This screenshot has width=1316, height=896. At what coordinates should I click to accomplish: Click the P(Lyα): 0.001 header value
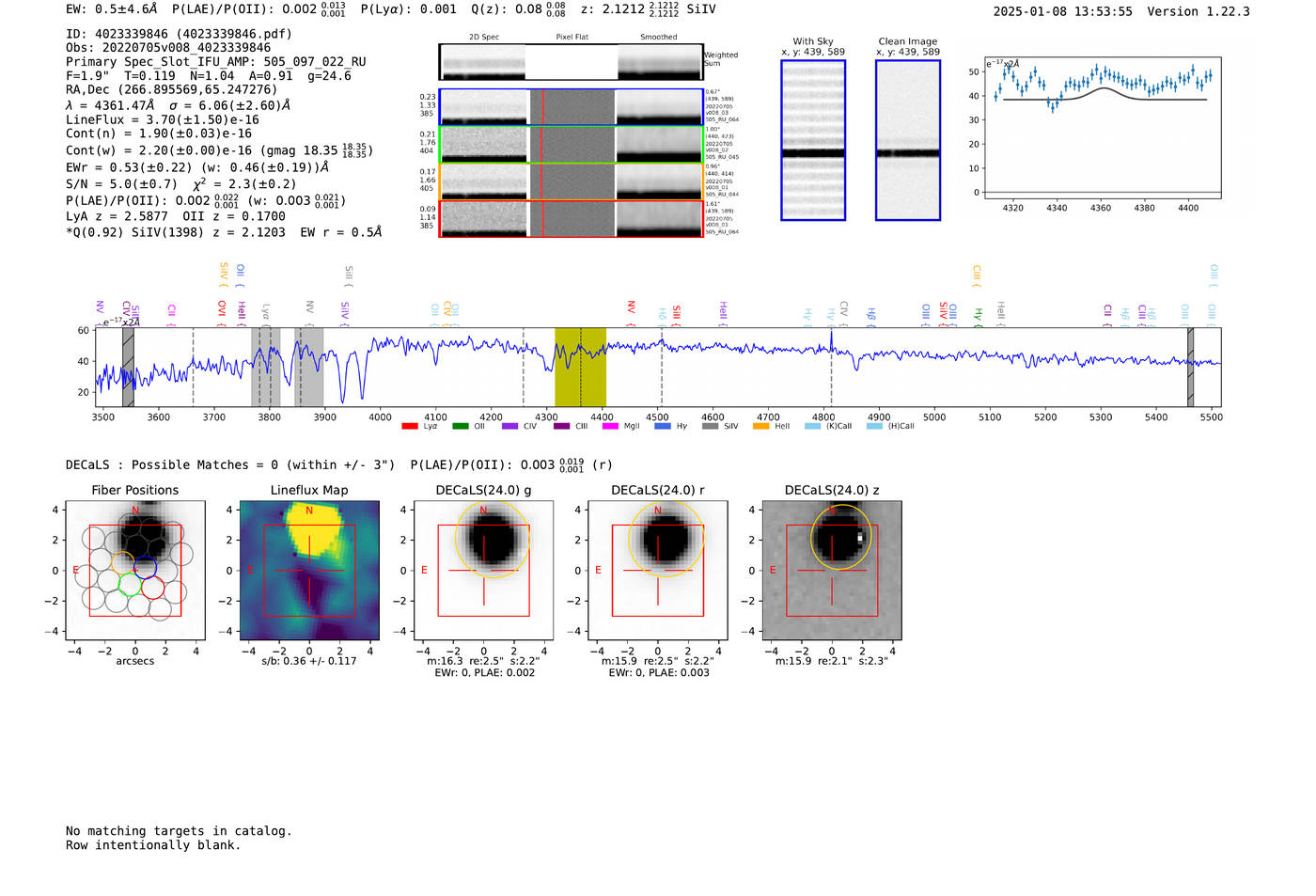409,9
